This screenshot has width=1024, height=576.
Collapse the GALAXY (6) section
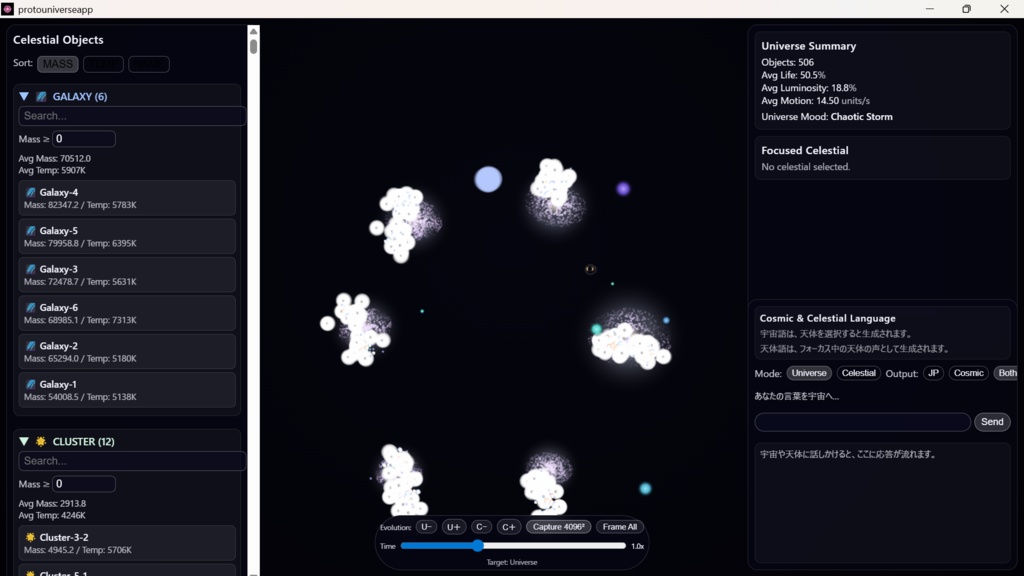(x=22, y=96)
